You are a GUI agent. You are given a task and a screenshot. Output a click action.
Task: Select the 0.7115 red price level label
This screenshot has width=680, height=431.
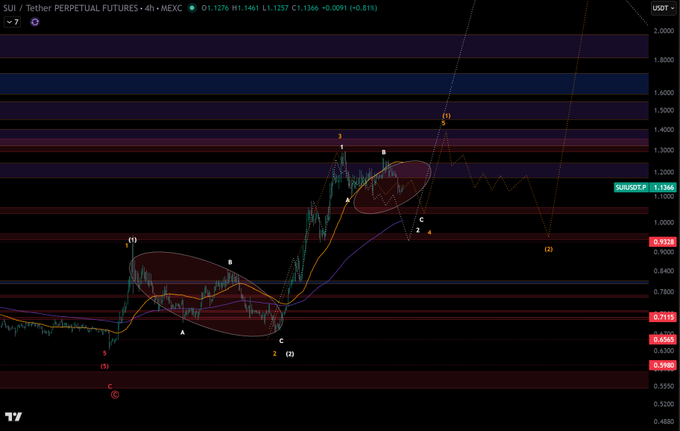tap(663, 317)
